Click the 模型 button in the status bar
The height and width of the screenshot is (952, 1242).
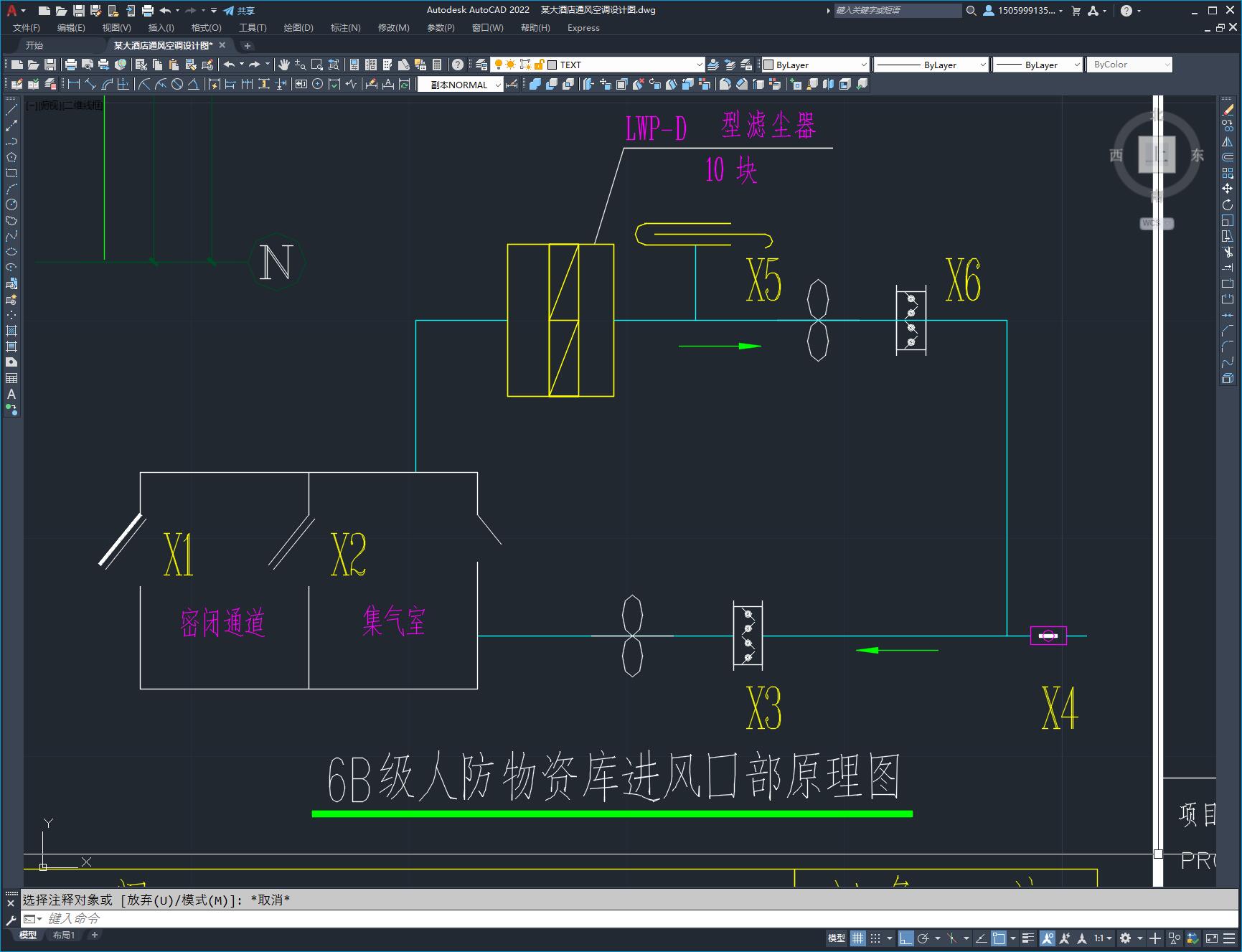click(837, 938)
